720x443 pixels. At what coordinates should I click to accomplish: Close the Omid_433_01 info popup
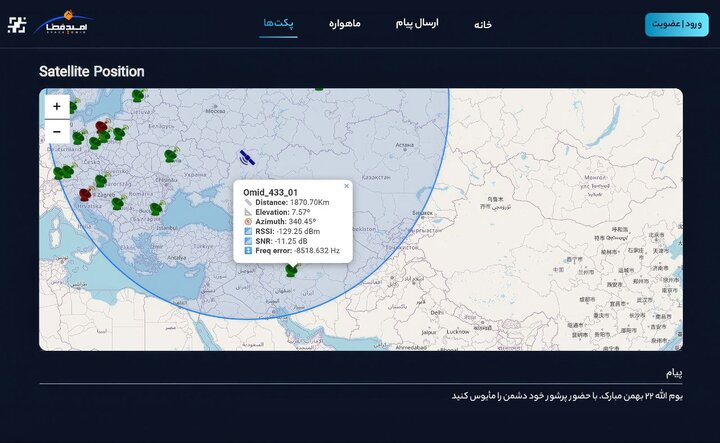[347, 186]
